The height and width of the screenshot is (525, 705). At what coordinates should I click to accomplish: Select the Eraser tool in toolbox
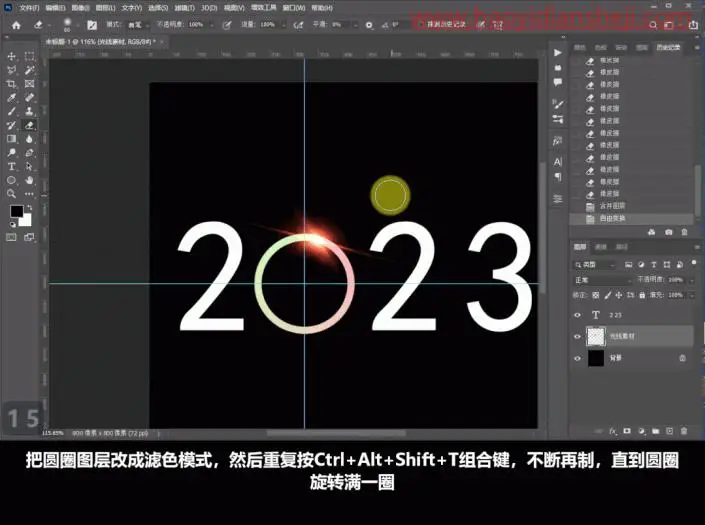[x=29, y=125]
